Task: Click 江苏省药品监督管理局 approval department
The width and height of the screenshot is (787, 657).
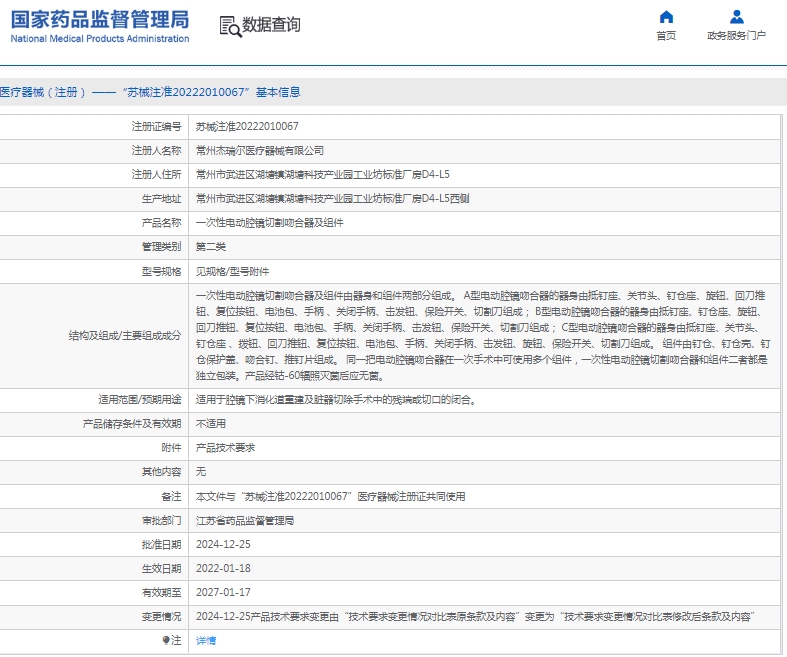Action: [245, 521]
